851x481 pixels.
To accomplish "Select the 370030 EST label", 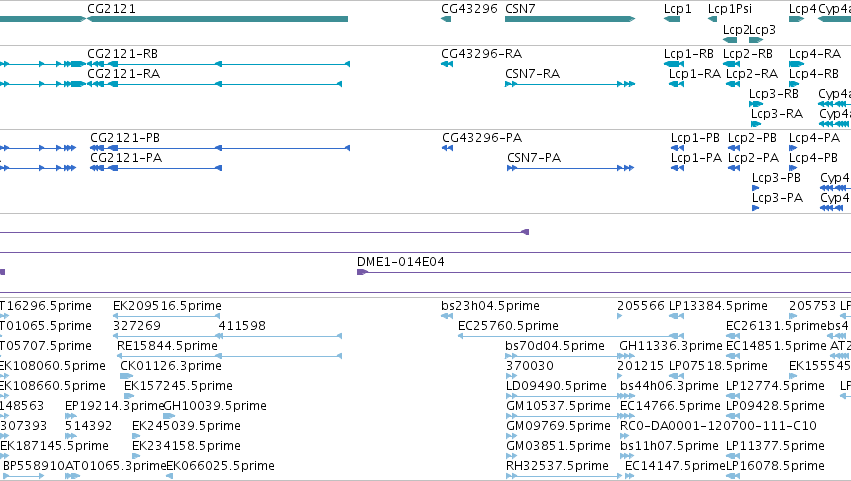I will click(x=530, y=366).
